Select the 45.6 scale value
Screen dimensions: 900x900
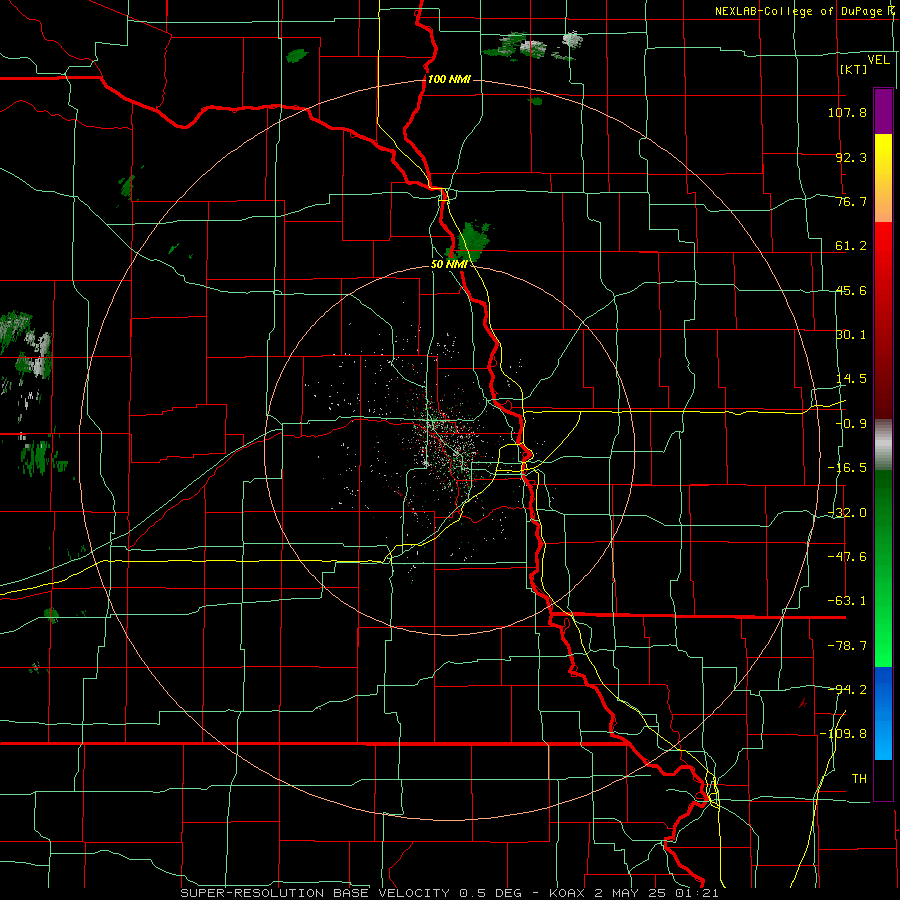pyautogui.click(x=851, y=290)
